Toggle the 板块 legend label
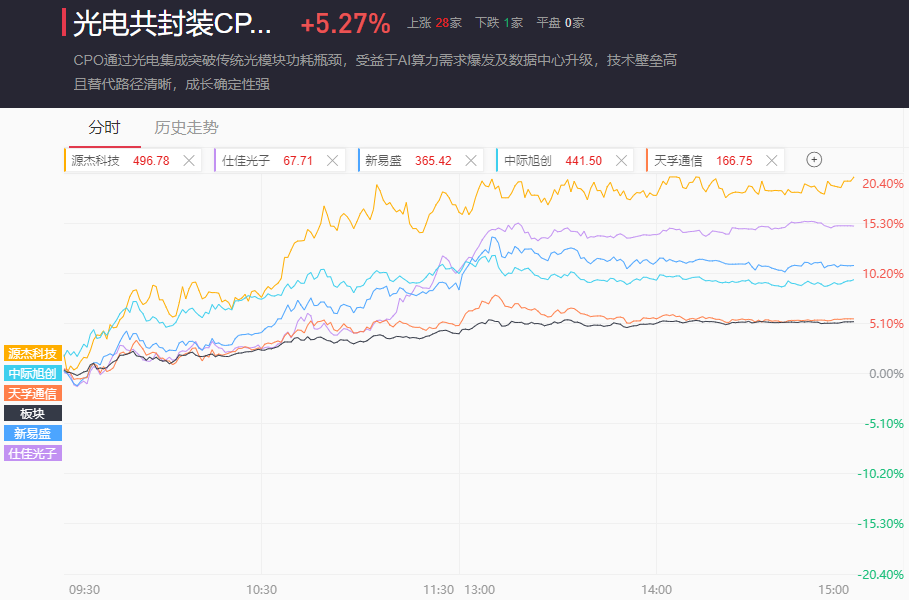The width and height of the screenshot is (909, 600). point(33,413)
